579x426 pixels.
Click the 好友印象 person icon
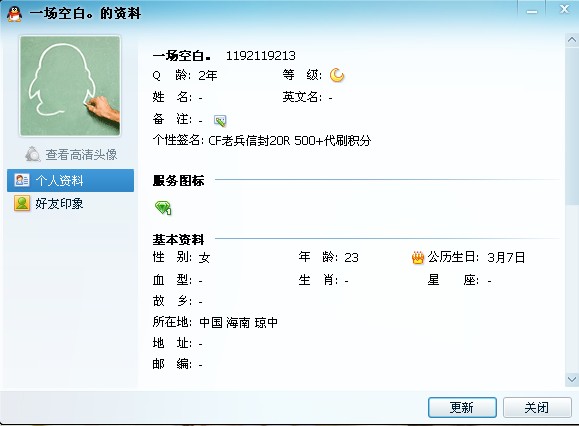[22, 203]
